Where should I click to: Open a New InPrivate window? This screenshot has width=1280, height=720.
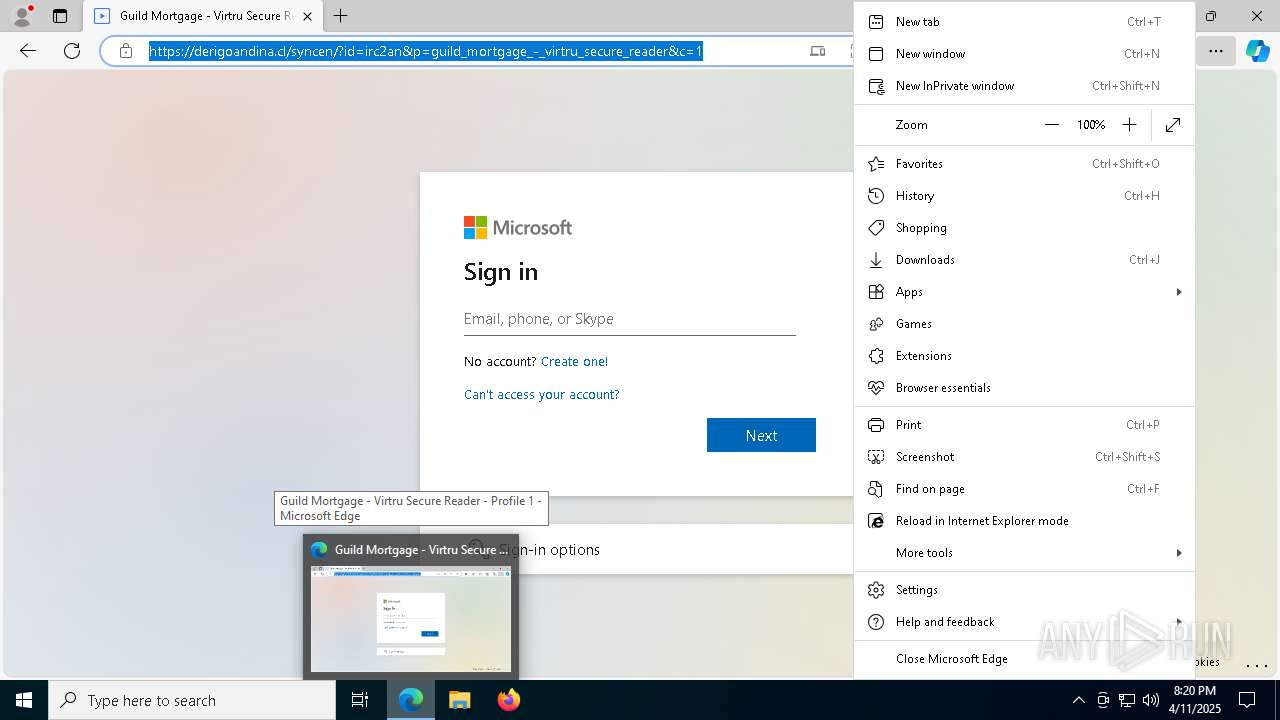pyautogui.click(x=1024, y=86)
